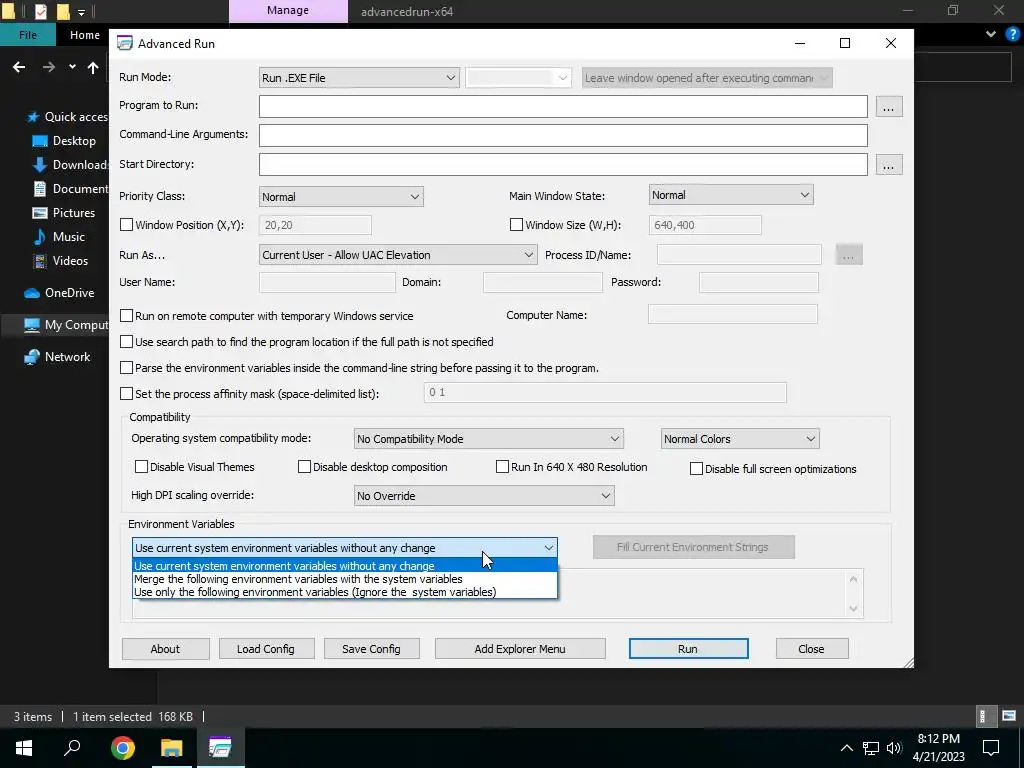Check Parse the environment variables option
1024x768 pixels.
127,368
